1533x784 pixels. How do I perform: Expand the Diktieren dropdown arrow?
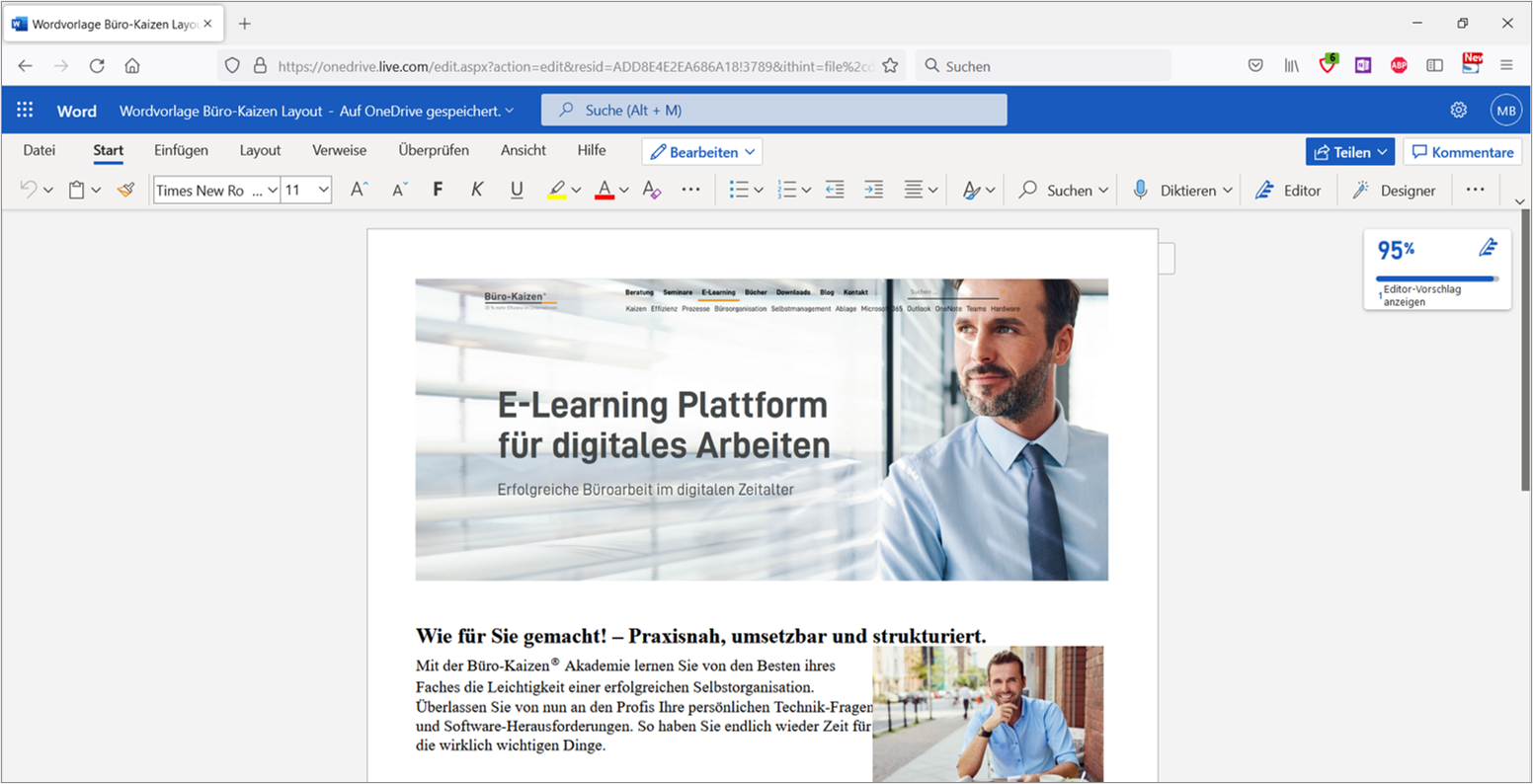pos(1228,191)
